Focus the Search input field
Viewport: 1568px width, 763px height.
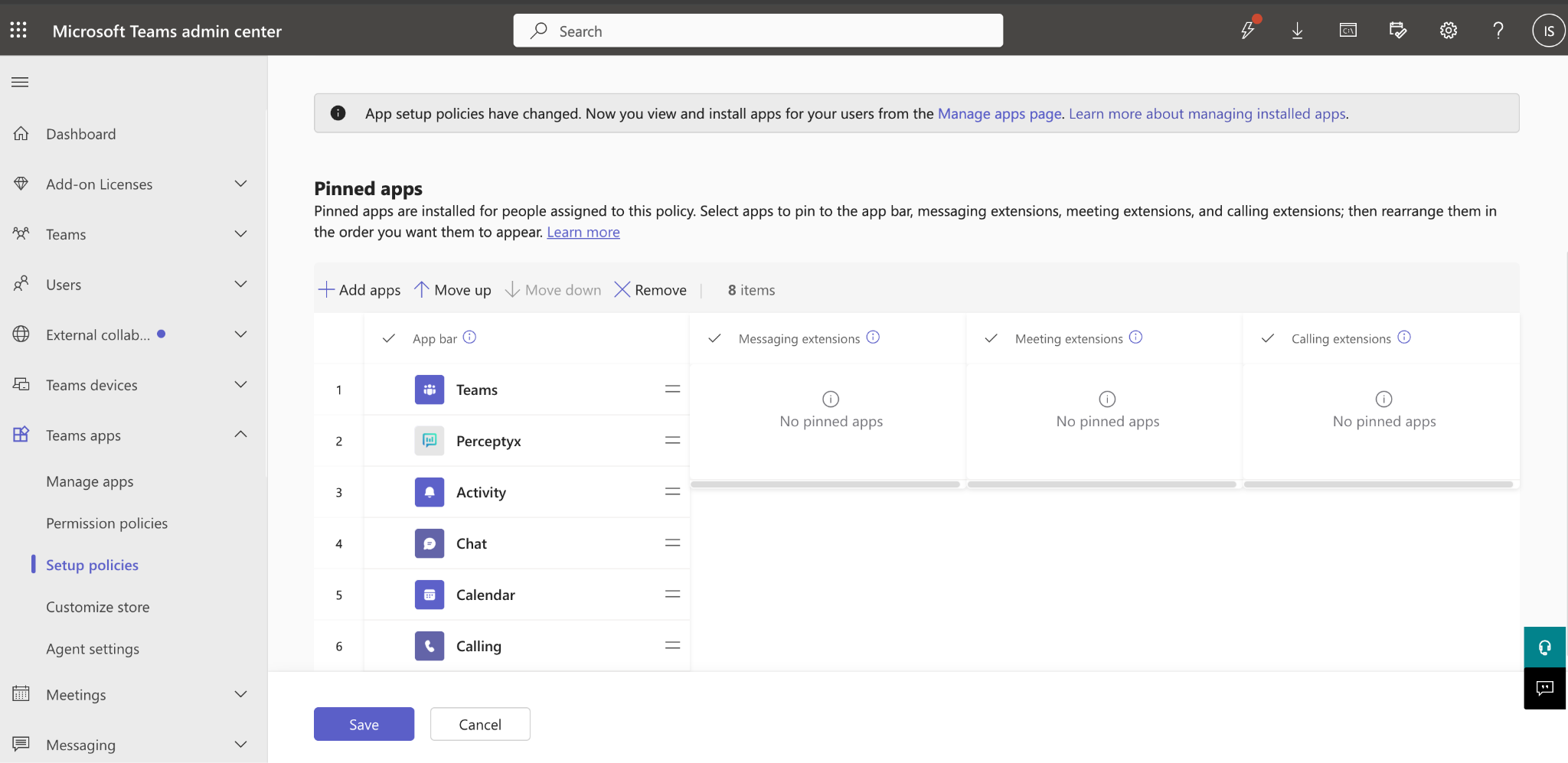758,31
